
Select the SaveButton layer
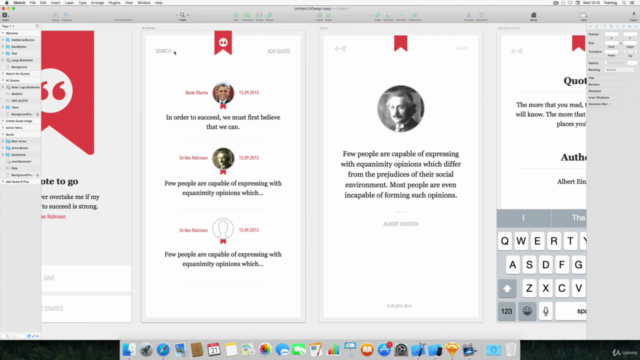click(x=20, y=47)
